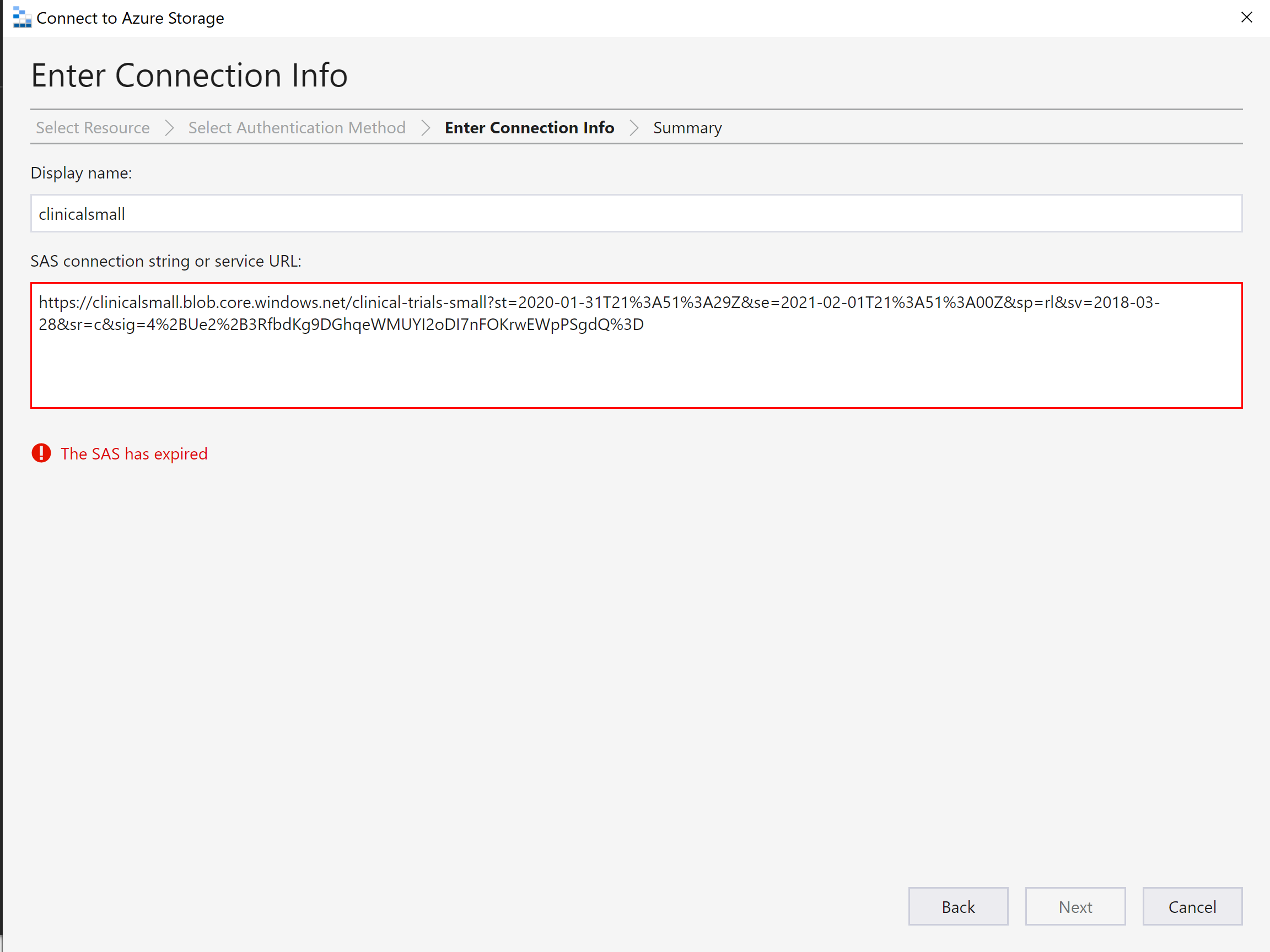Close the Connect to Azure Storage dialog
Screen dimensions: 1270x952
pyautogui.click(x=1246, y=17)
